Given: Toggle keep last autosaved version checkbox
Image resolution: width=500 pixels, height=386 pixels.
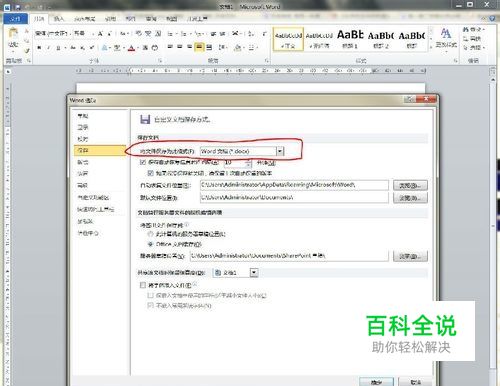Looking at the screenshot, I should tap(150, 173).
